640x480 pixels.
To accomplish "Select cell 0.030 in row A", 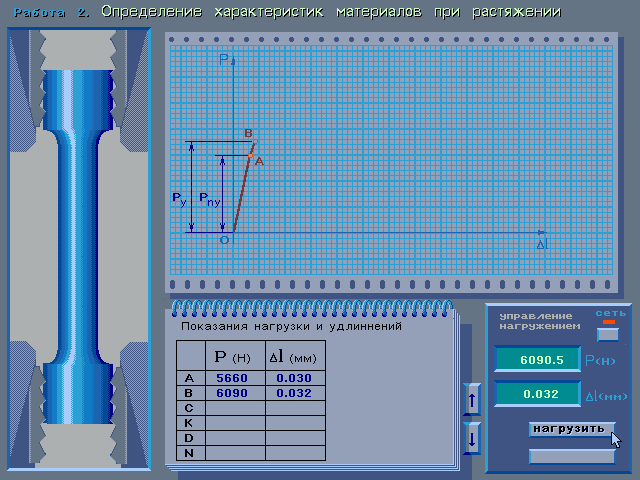I will [x=296, y=378].
